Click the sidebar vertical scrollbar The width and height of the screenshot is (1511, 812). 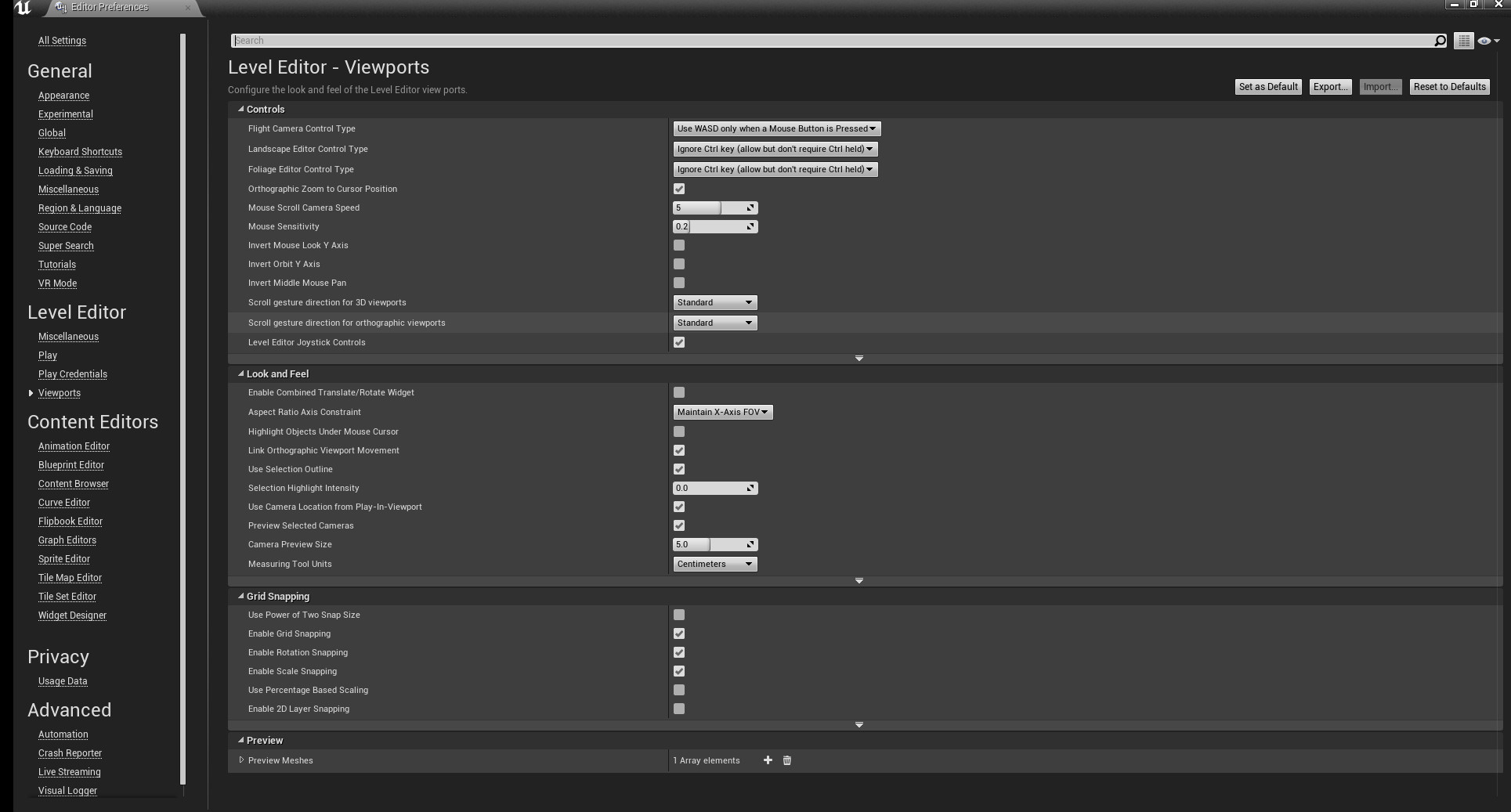click(183, 409)
